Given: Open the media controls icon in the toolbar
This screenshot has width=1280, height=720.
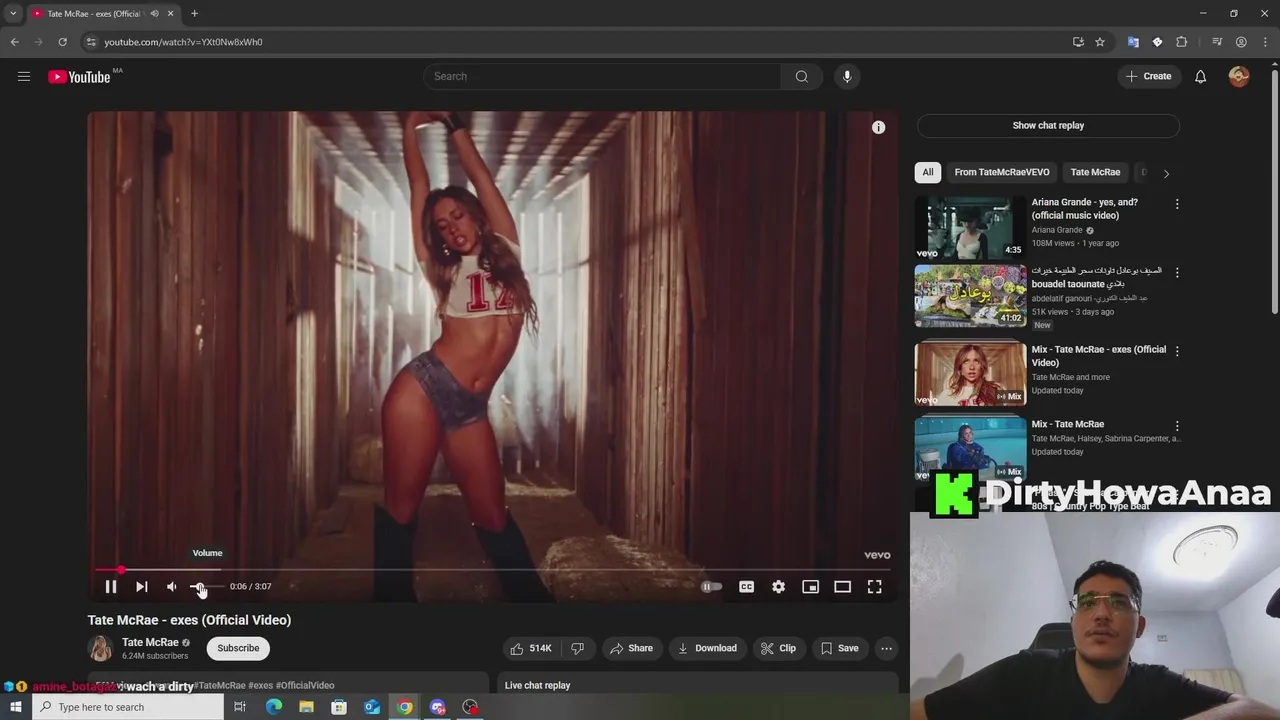Looking at the screenshot, I should 1217,42.
